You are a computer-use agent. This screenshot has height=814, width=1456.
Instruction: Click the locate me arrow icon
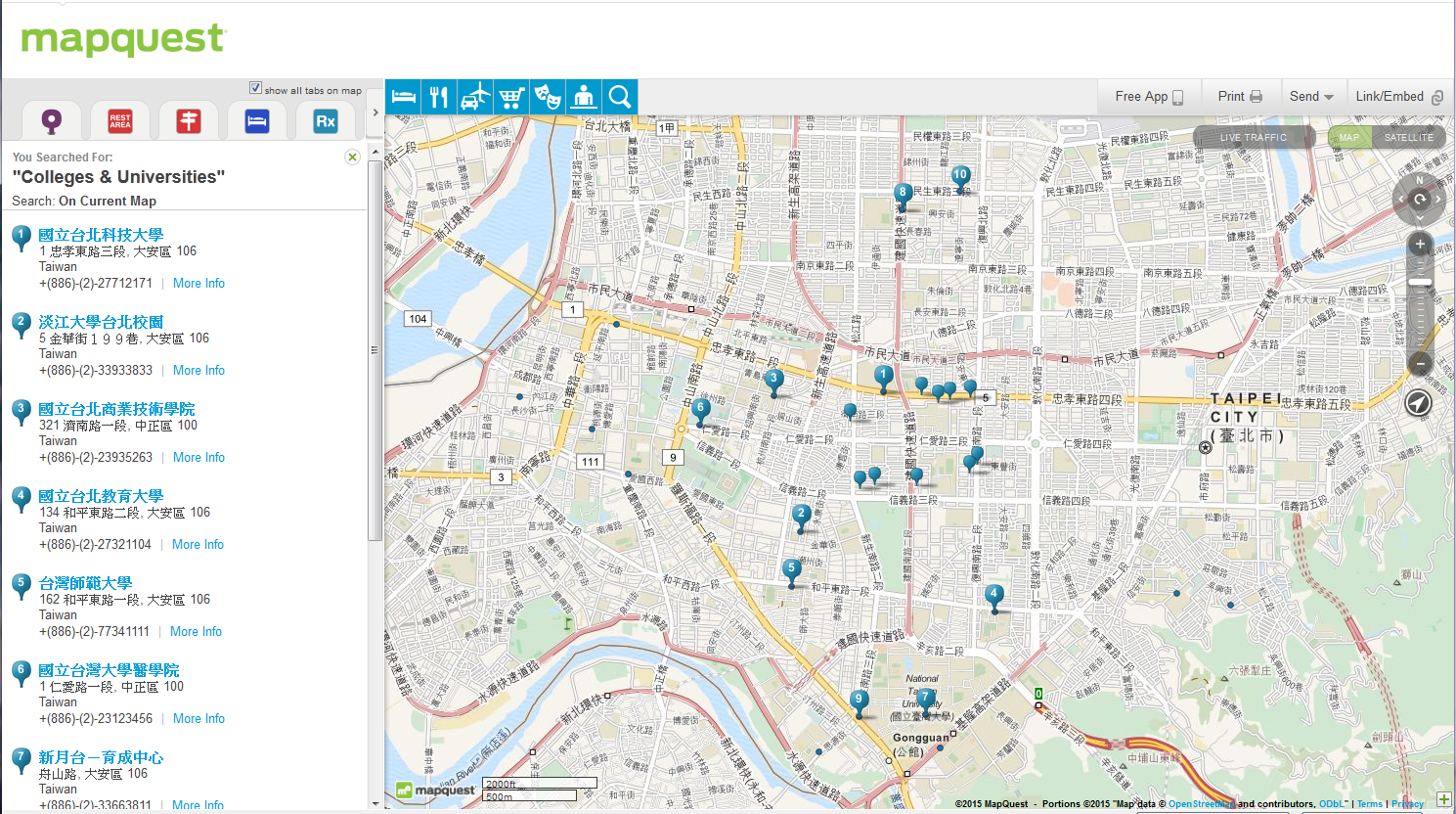click(1418, 402)
